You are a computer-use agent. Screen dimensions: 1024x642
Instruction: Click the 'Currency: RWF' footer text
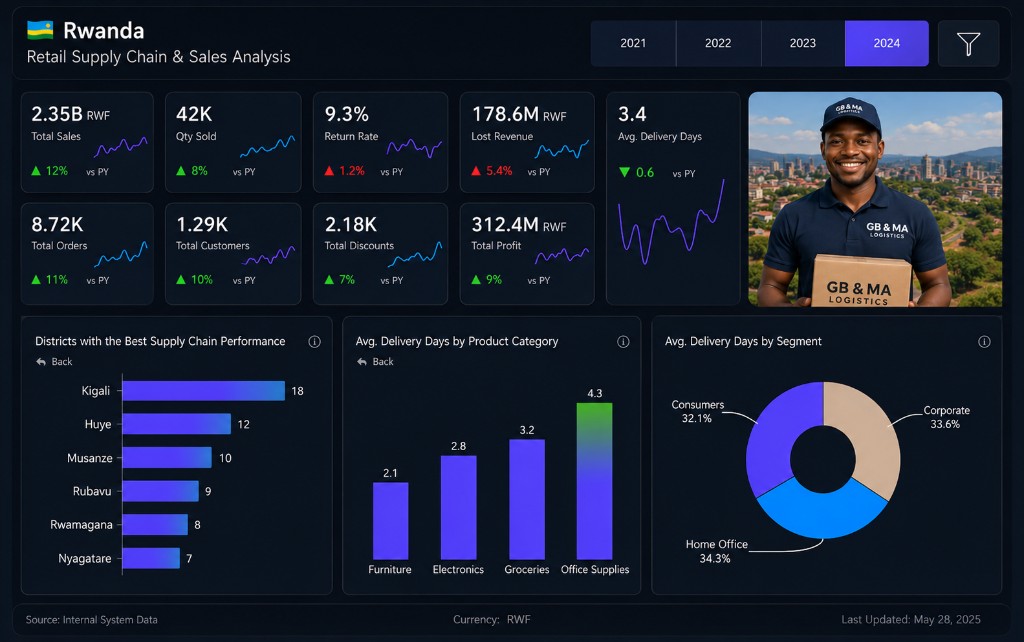coord(492,620)
